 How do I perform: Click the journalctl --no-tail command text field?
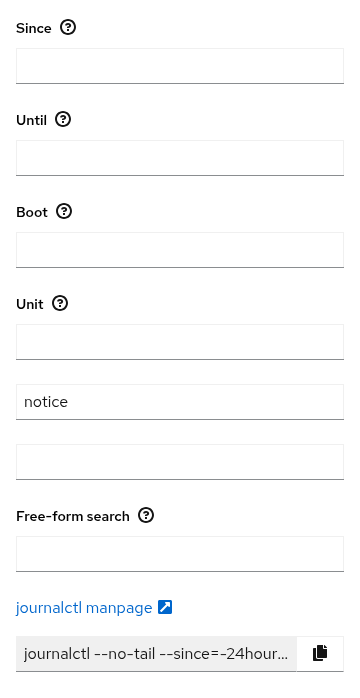[x=156, y=653]
